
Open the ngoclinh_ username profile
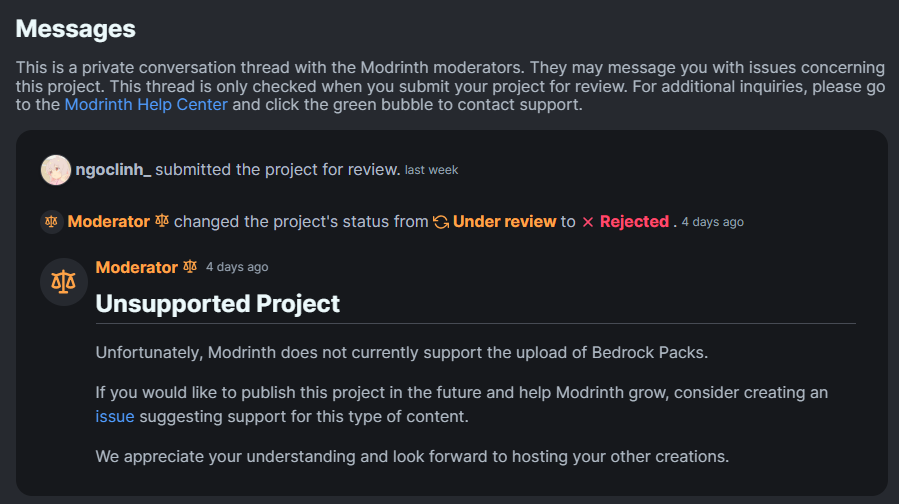pos(114,170)
